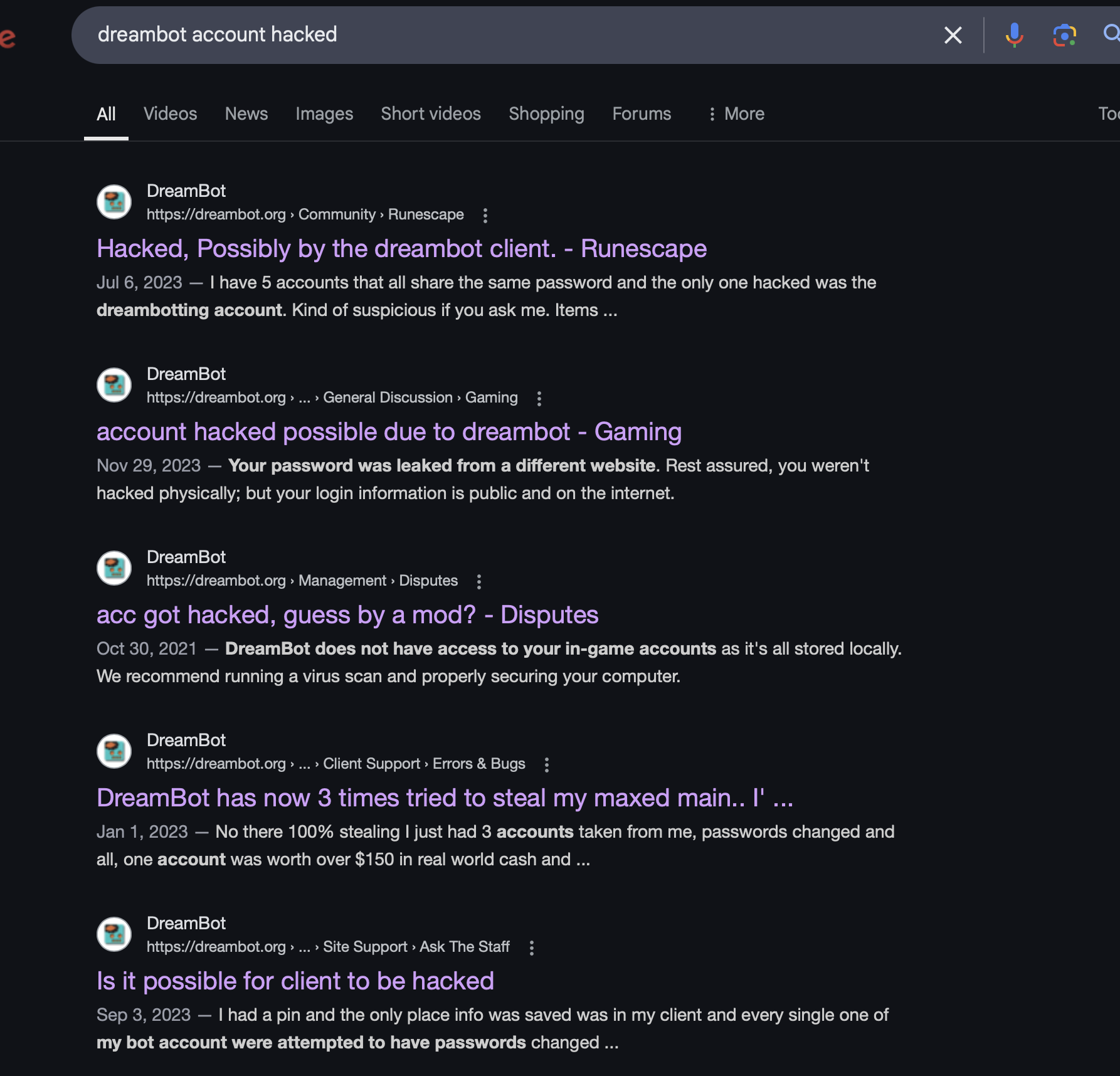1120x1076 pixels.
Task: Open options dots beside Client Support › Errors & Bugs
Action: (x=546, y=764)
